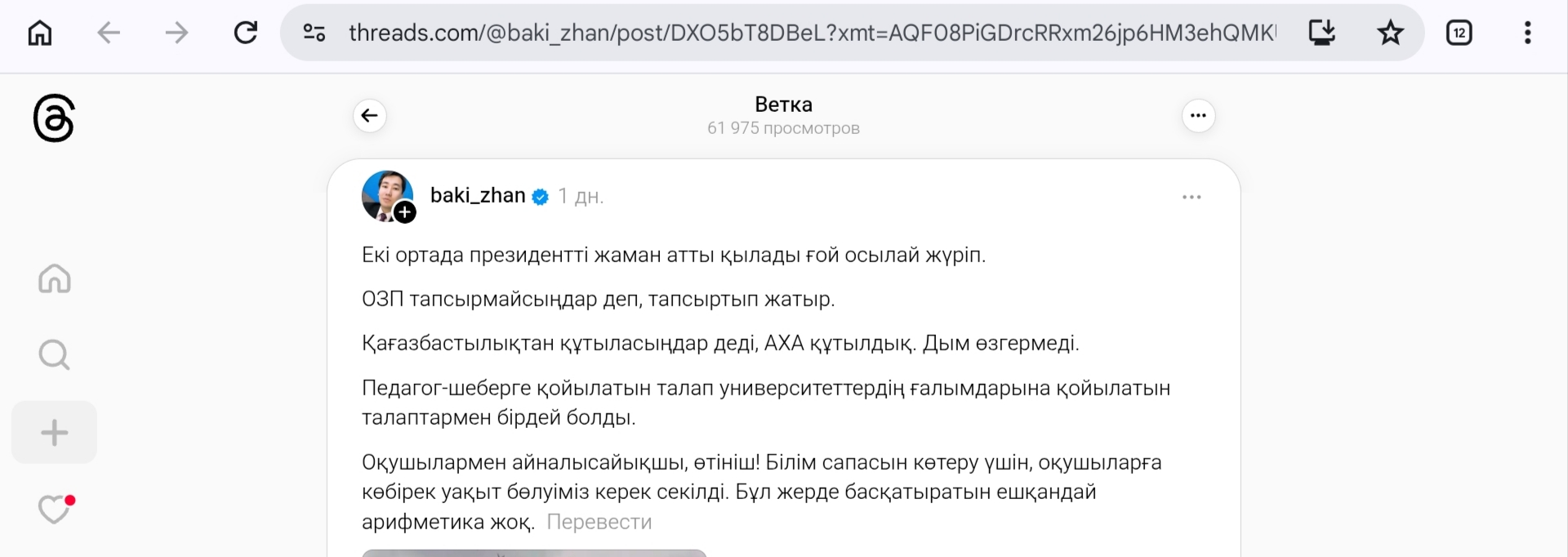
Task: Open post more options ellipsis
Action: coord(1192,197)
